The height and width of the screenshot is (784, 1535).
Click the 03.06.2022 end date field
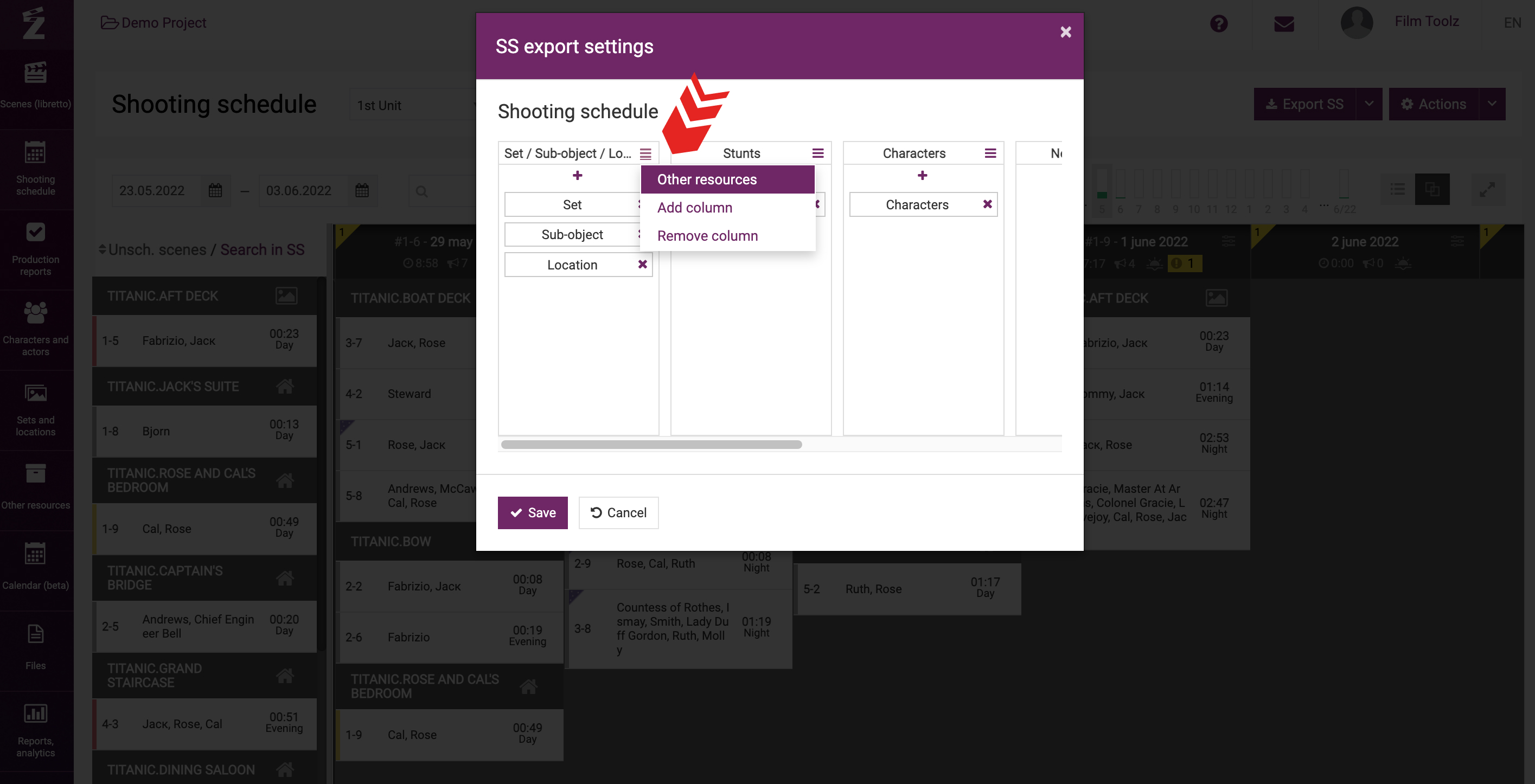click(x=303, y=191)
